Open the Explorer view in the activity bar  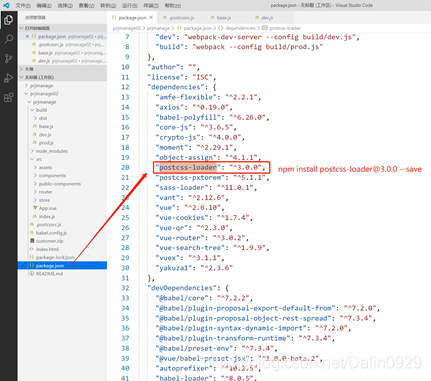8,20
